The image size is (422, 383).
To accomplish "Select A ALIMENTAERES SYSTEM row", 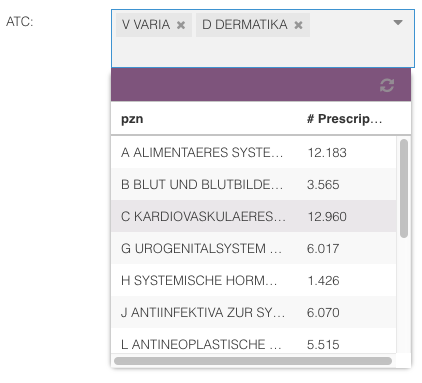I will (253, 153).
